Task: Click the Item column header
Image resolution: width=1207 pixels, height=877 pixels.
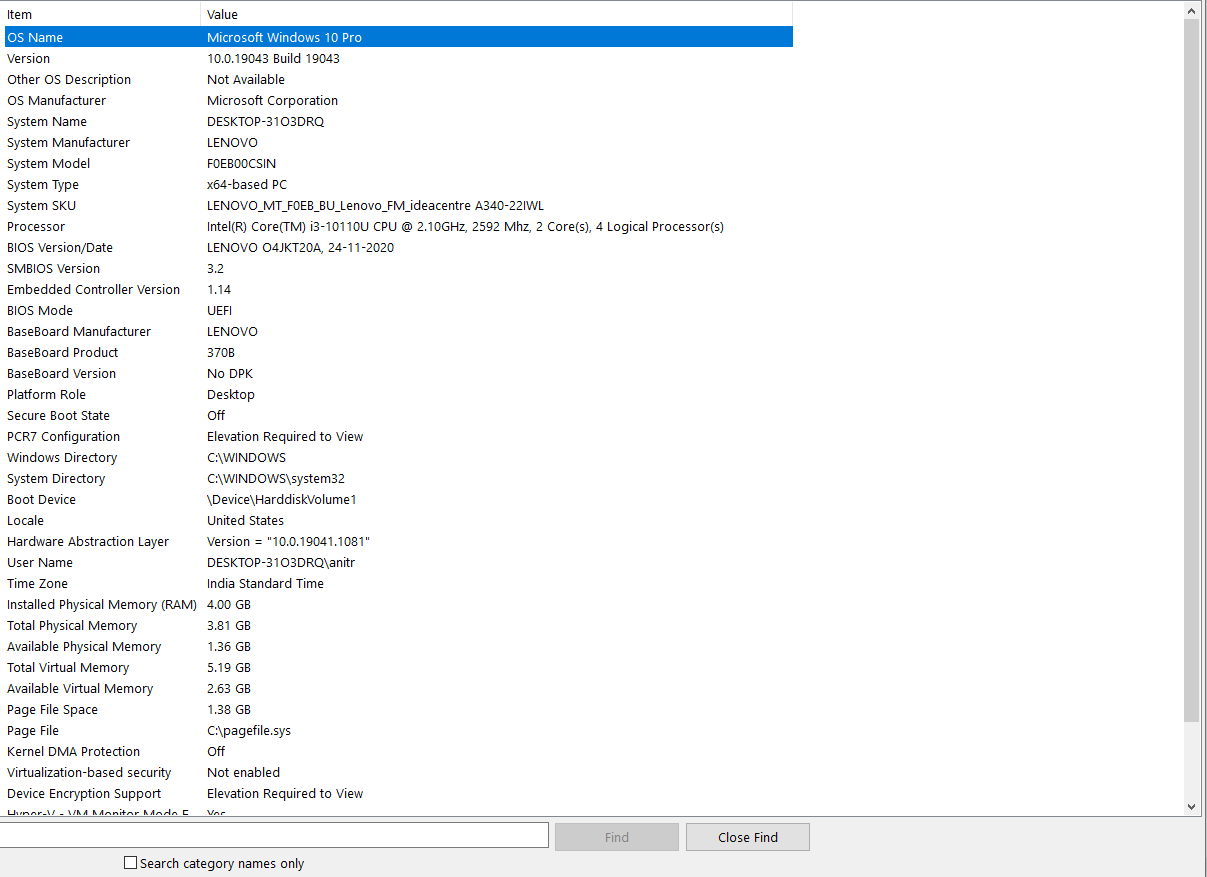Action: pyautogui.click(x=100, y=14)
